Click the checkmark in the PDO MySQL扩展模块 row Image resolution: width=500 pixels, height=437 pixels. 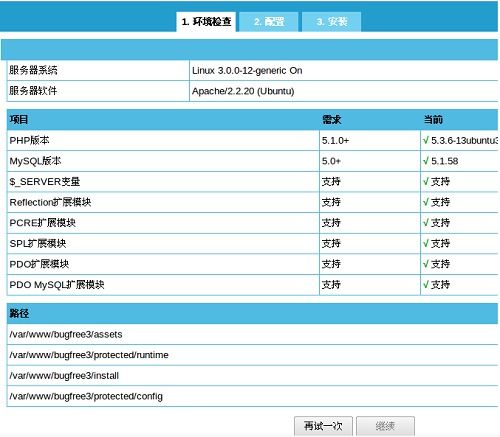pos(426,285)
